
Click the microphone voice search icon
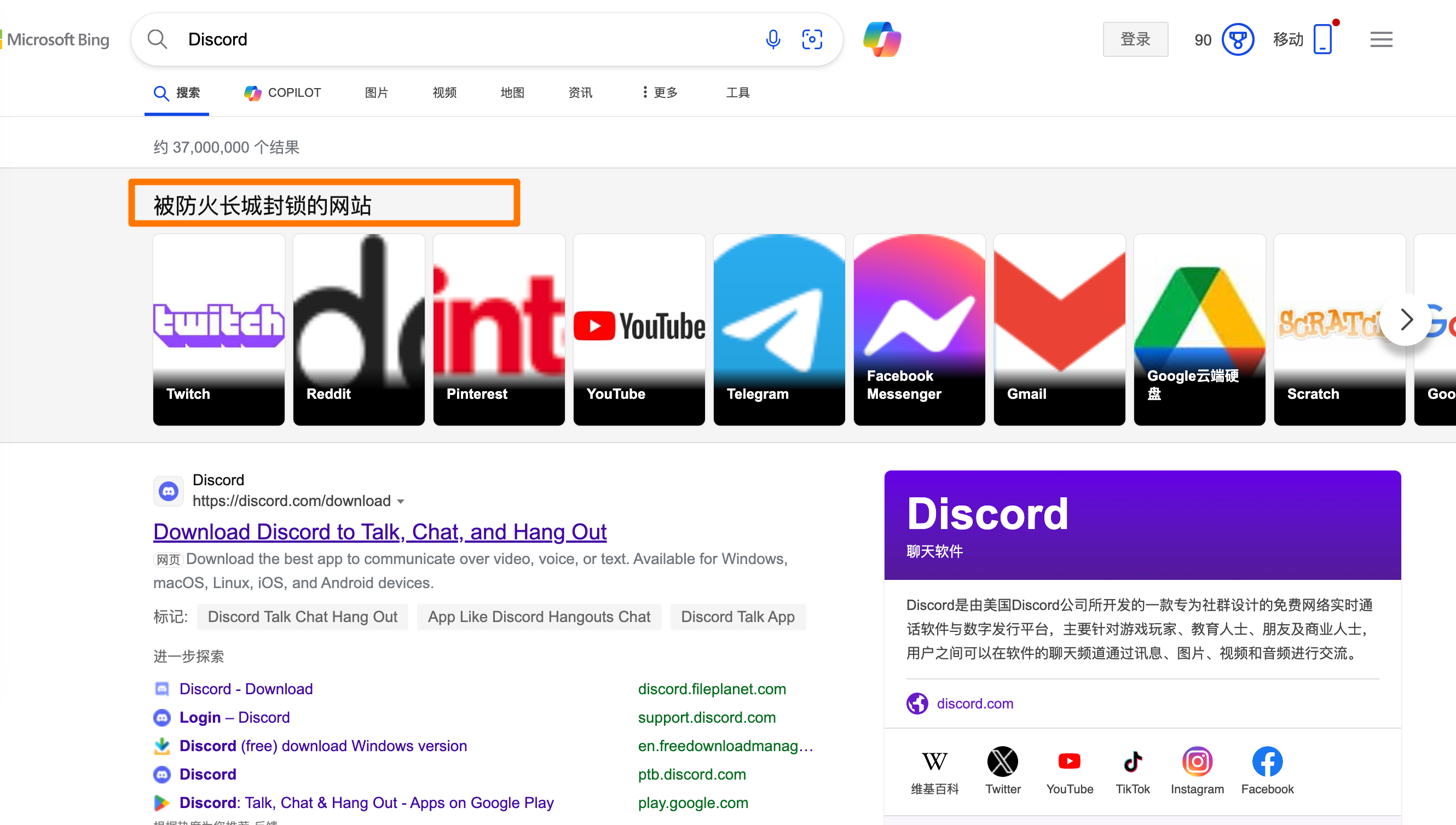tap(772, 39)
